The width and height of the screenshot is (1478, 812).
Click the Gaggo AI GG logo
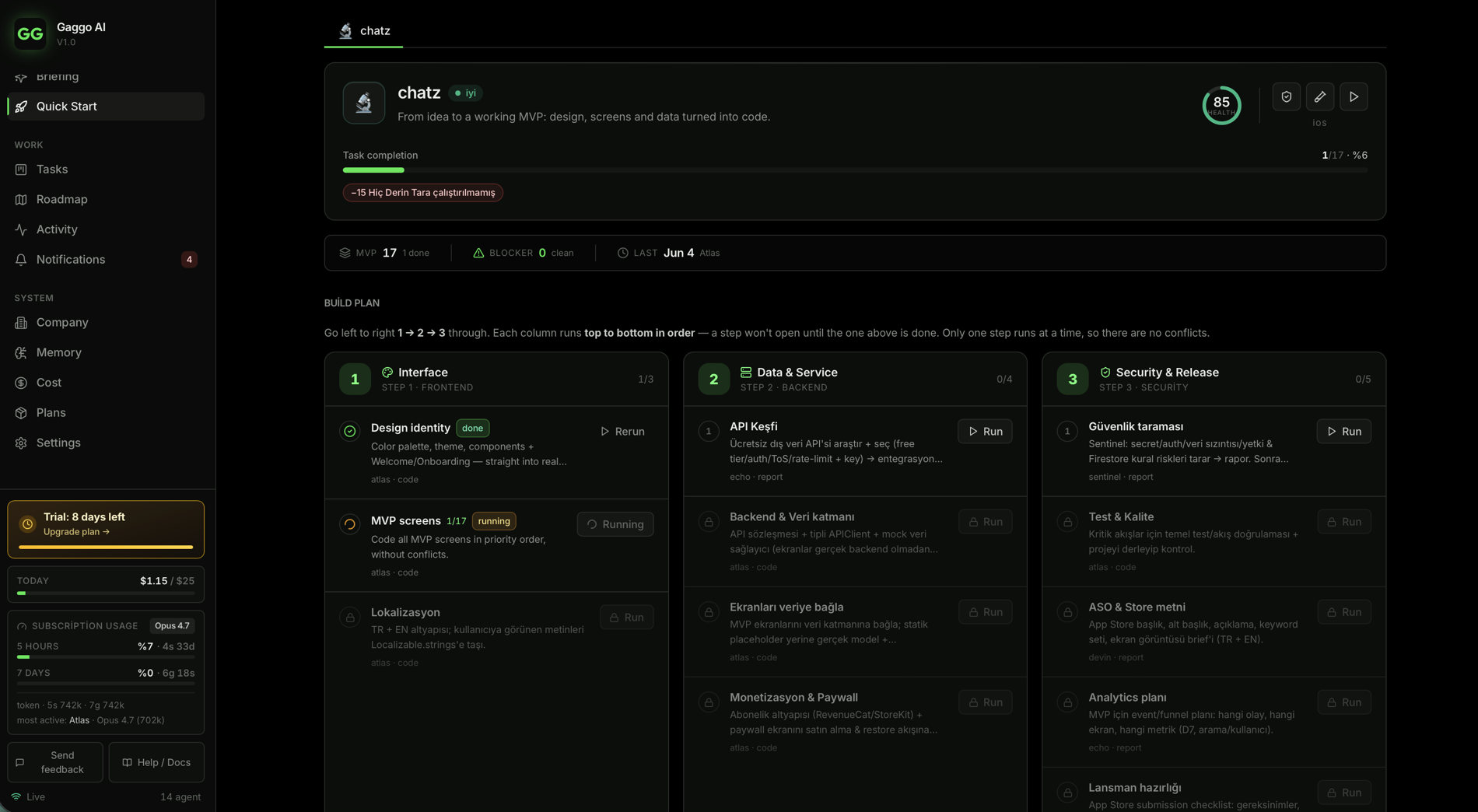[30, 33]
